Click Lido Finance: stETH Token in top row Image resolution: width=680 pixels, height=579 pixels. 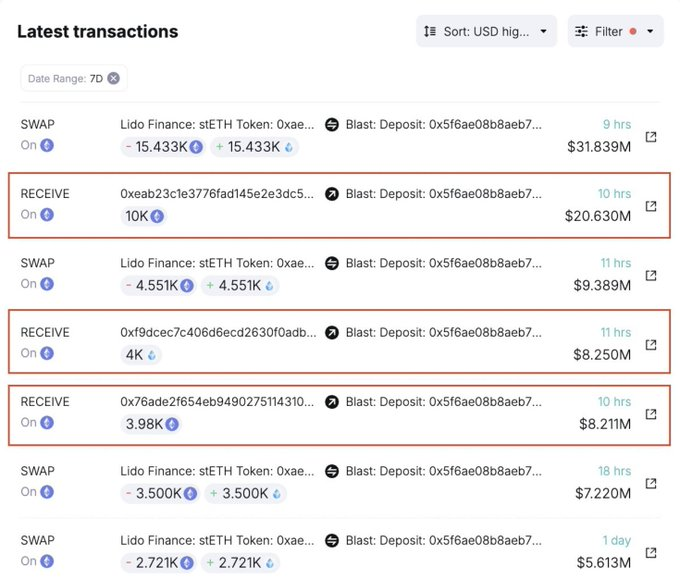pyautogui.click(x=216, y=124)
